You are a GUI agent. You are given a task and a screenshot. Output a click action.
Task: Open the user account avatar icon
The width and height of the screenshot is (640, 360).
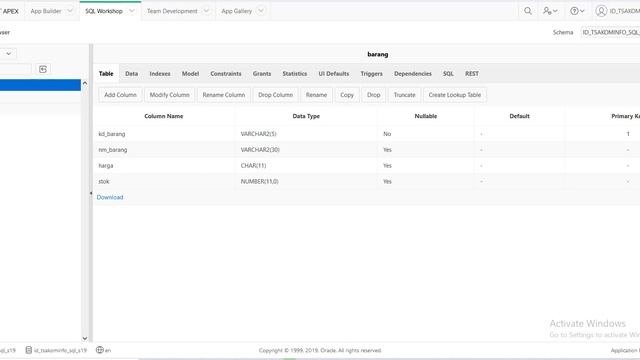pos(601,11)
